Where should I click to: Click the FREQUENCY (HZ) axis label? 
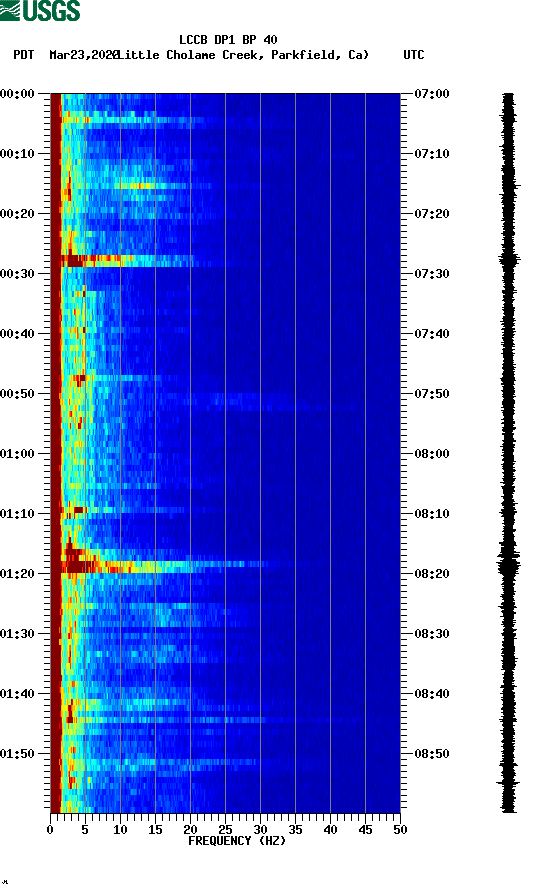point(237,841)
